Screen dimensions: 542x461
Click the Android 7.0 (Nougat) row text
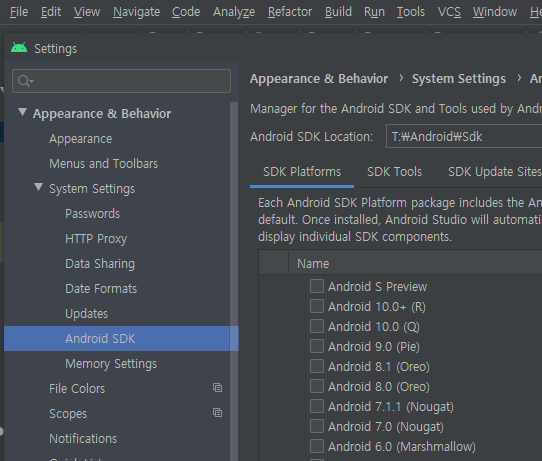click(386, 427)
